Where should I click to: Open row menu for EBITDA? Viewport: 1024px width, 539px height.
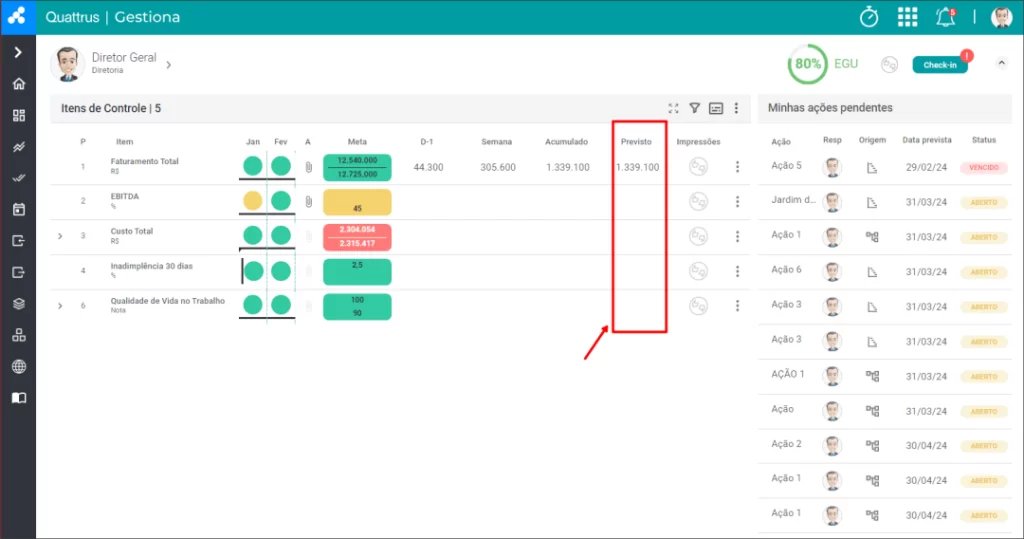[x=737, y=202]
